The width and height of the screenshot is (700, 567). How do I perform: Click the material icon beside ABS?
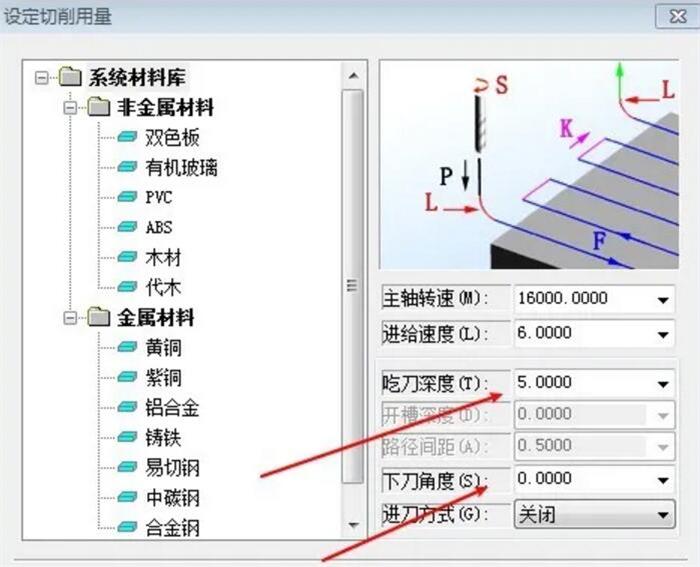127,227
